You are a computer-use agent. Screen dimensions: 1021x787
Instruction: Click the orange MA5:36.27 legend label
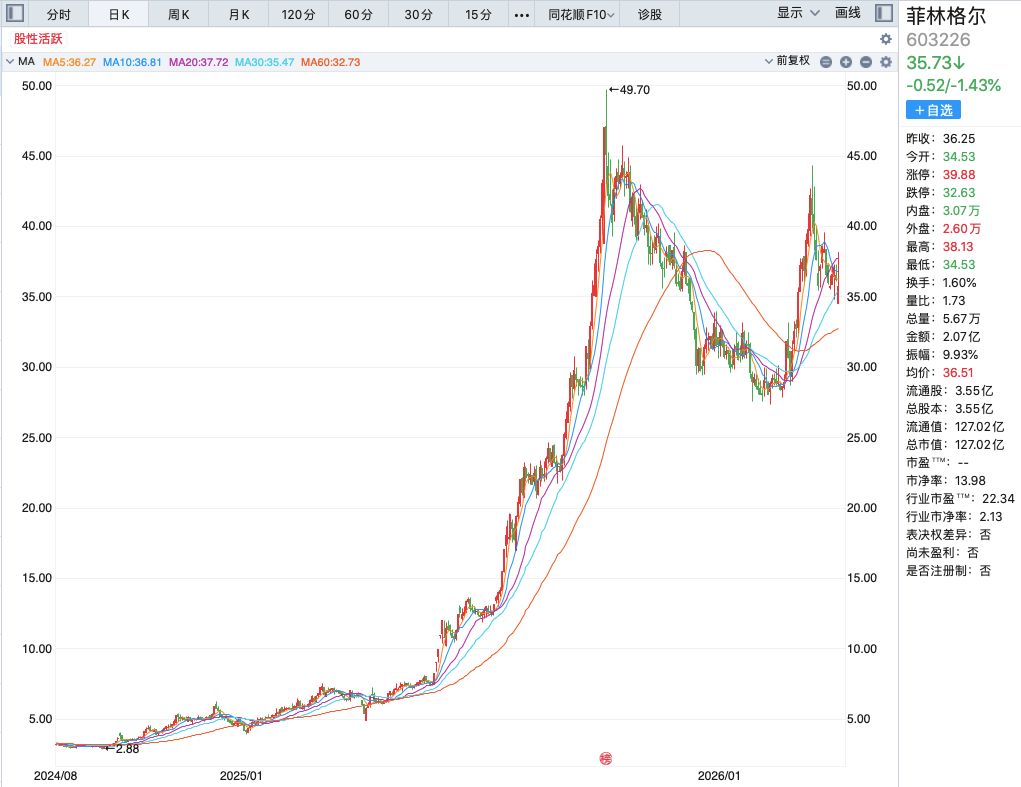pyautogui.click(x=69, y=62)
